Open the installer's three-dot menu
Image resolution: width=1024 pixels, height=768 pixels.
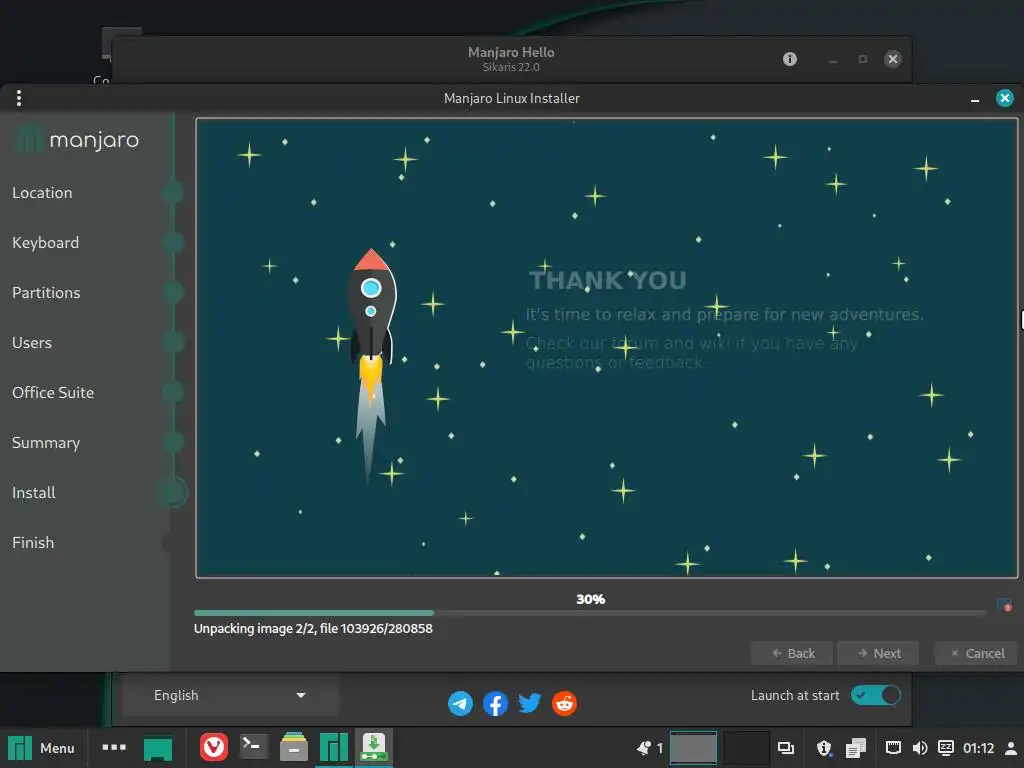pyautogui.click(x=19, y=99)
